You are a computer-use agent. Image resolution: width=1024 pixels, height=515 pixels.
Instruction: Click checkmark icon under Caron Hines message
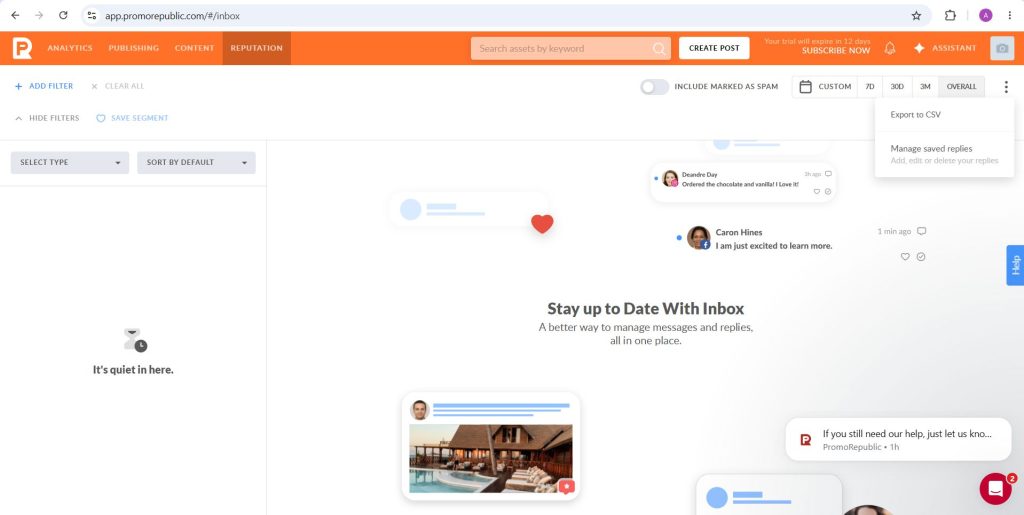pos(921,257)
